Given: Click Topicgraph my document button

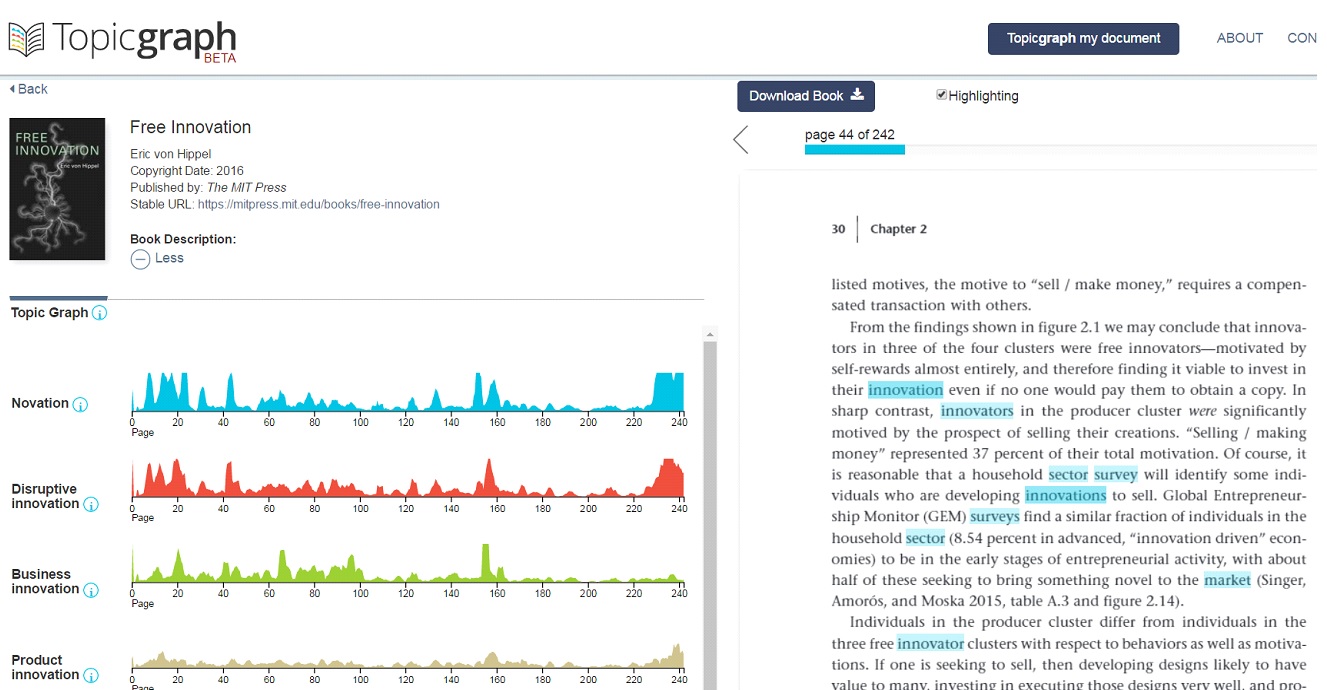Looking at the screenshot, I should pyautogui.click(x=1083, y=39).
